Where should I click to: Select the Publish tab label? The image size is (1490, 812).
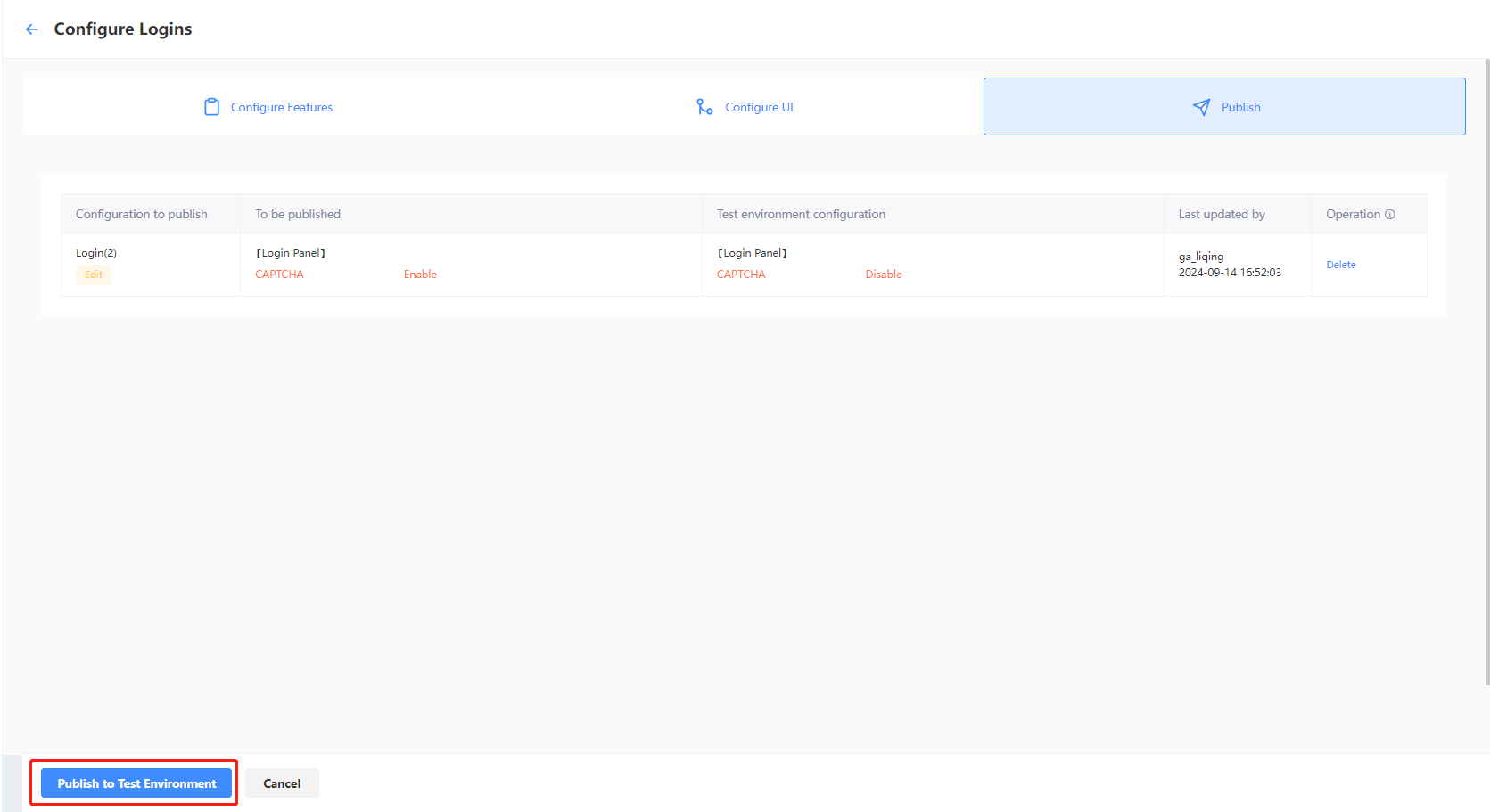1240,108
